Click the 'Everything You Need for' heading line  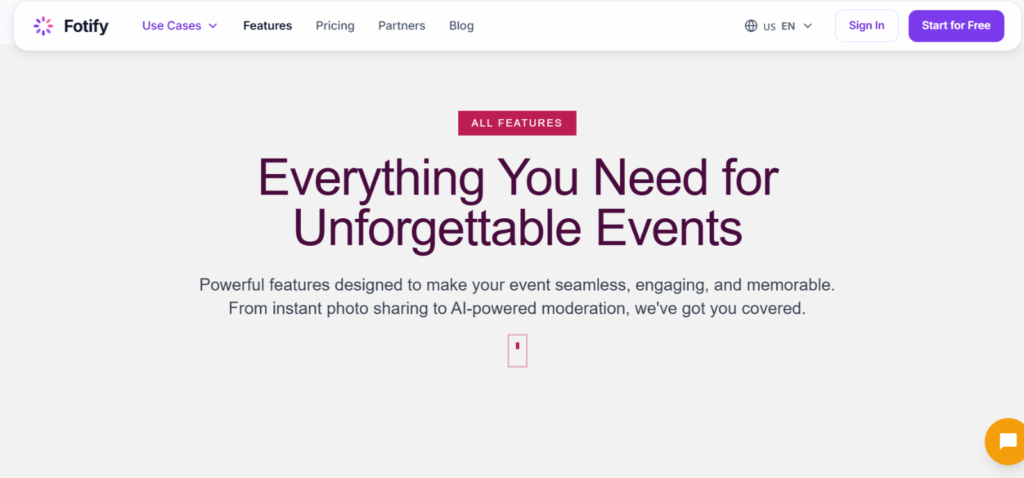517,178
